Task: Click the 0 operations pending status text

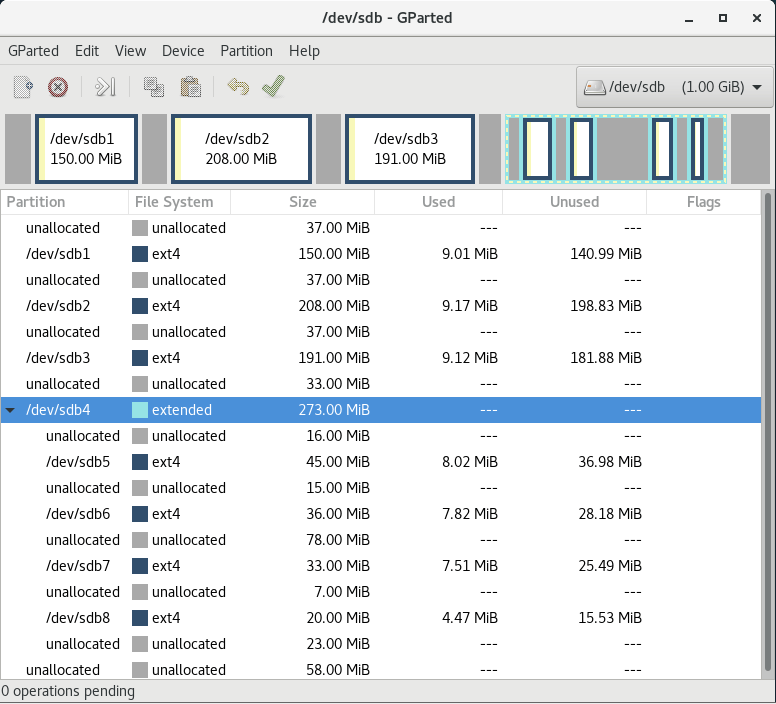Action: [68, 691]
